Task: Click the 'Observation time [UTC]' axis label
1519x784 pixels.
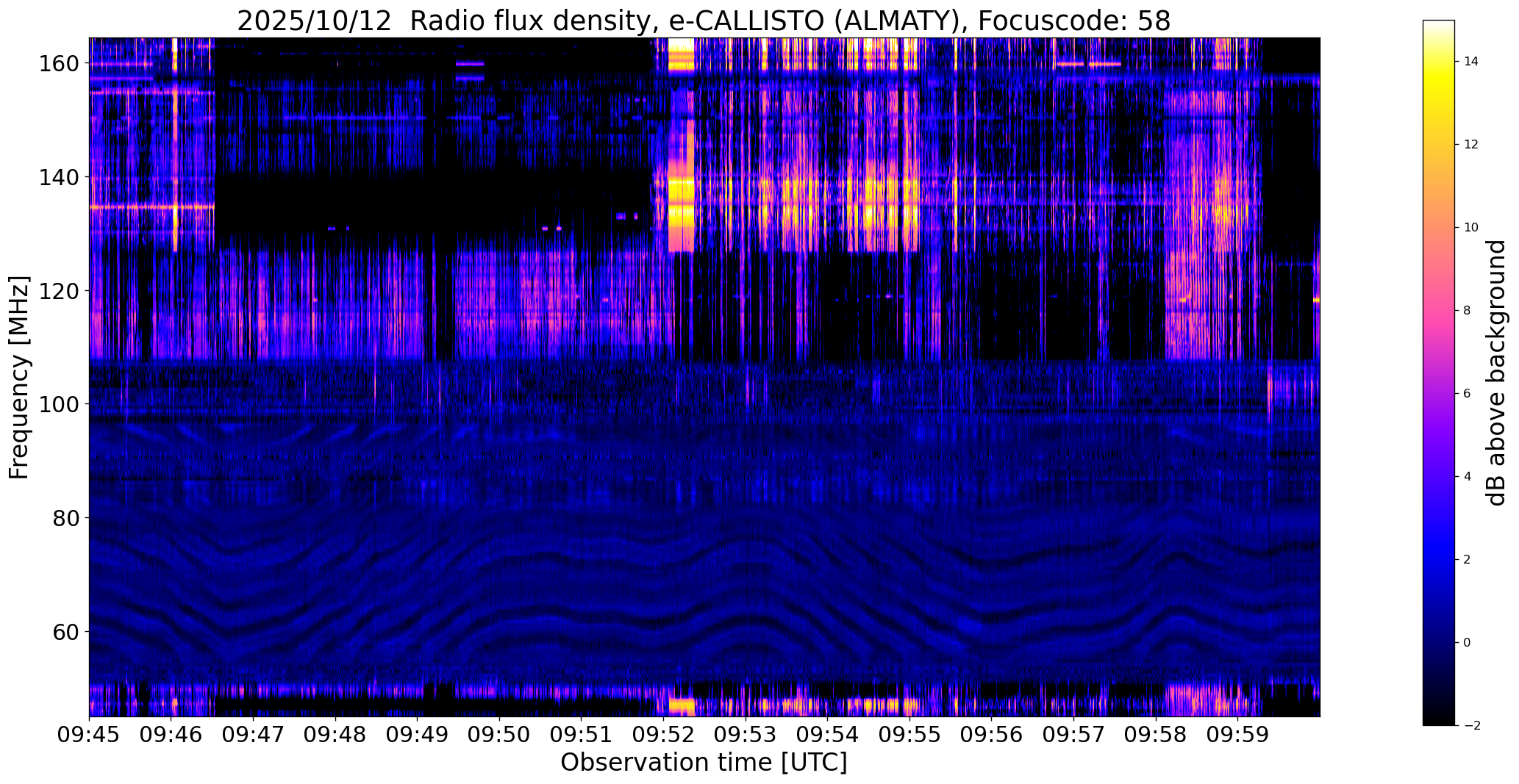Action: coord(704,763)
